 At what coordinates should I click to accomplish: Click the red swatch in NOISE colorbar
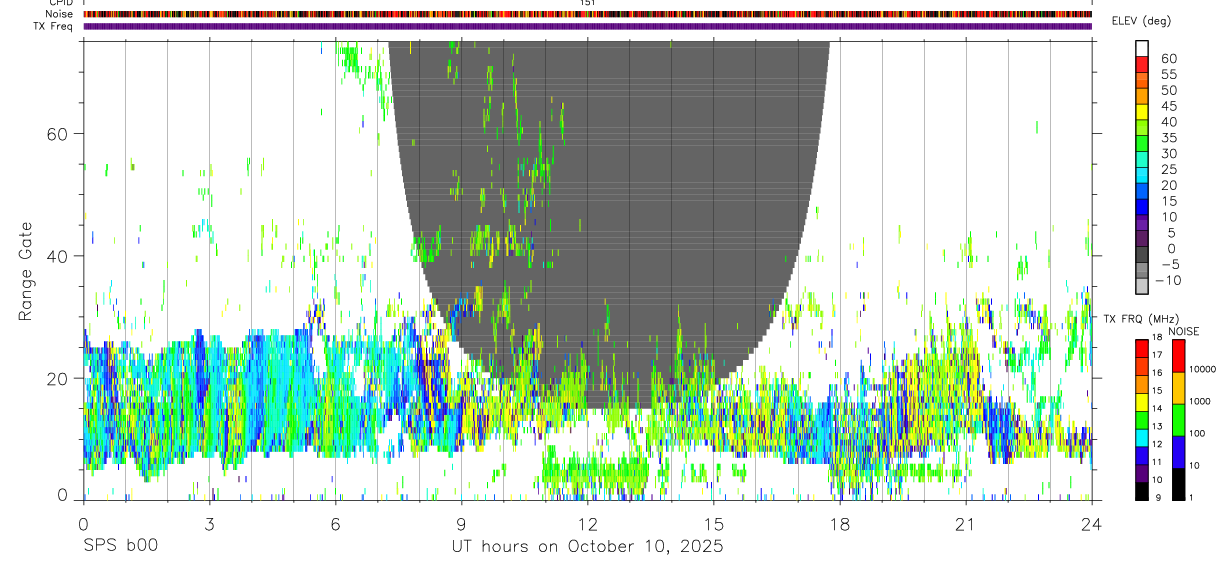tap(1179, 356)
